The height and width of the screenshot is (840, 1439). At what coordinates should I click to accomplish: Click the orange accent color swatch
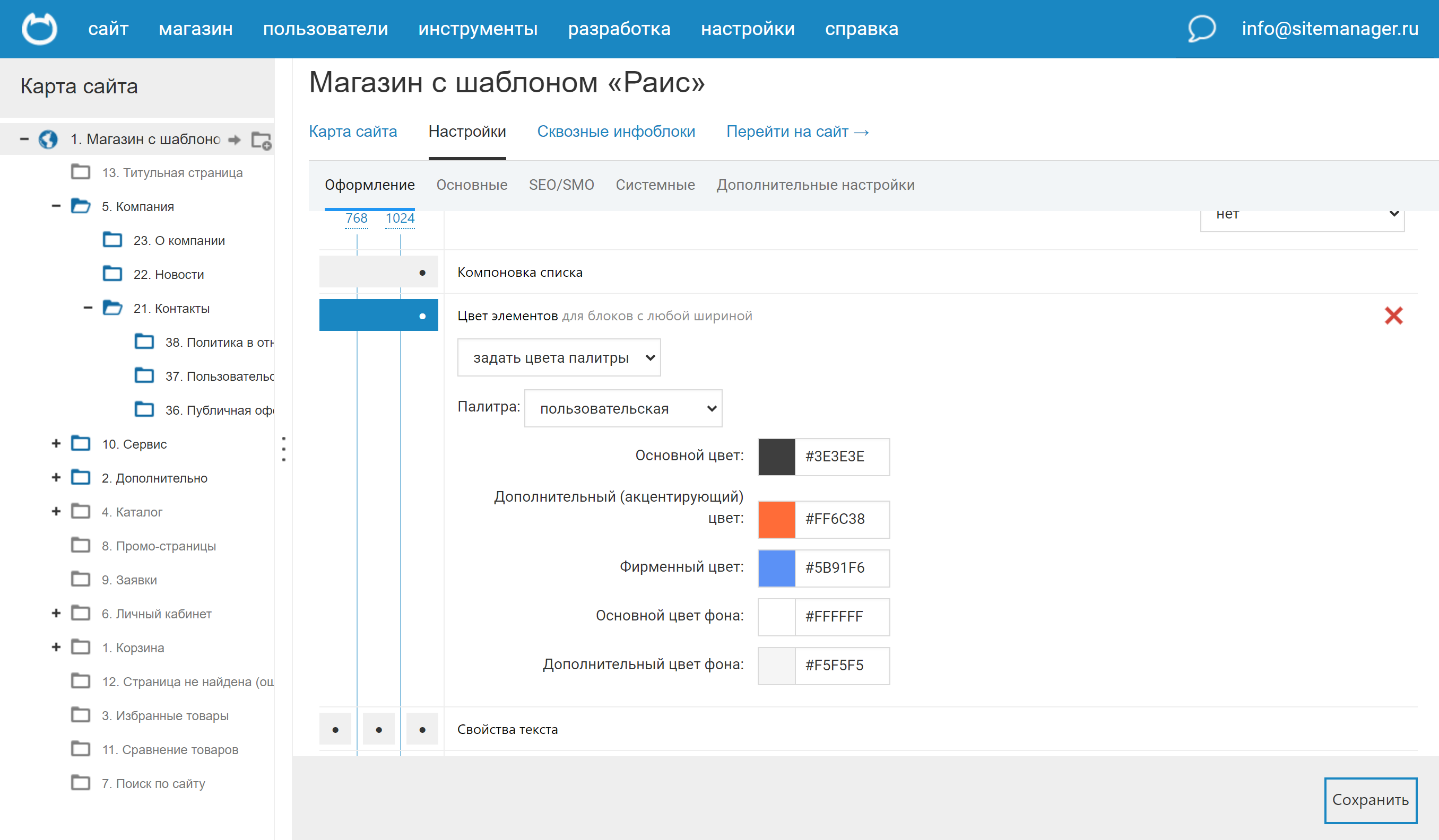click(x=776, y=519)
